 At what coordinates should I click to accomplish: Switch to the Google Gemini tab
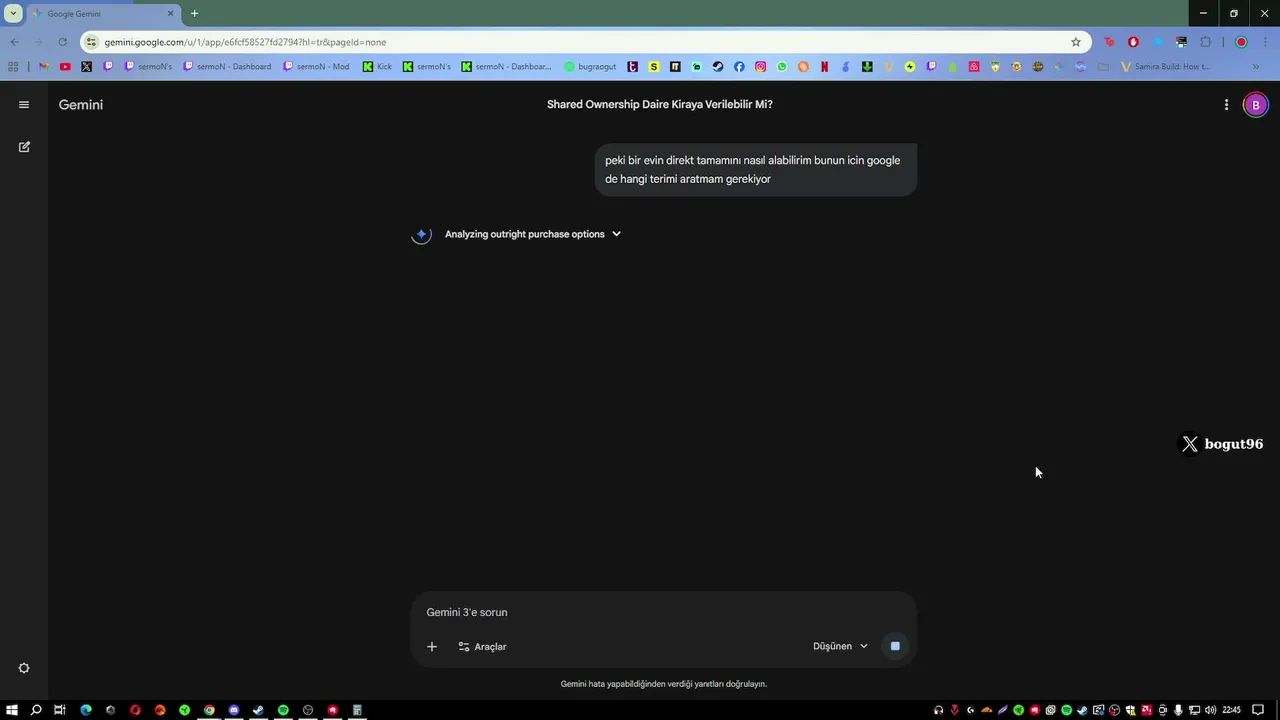103,14
